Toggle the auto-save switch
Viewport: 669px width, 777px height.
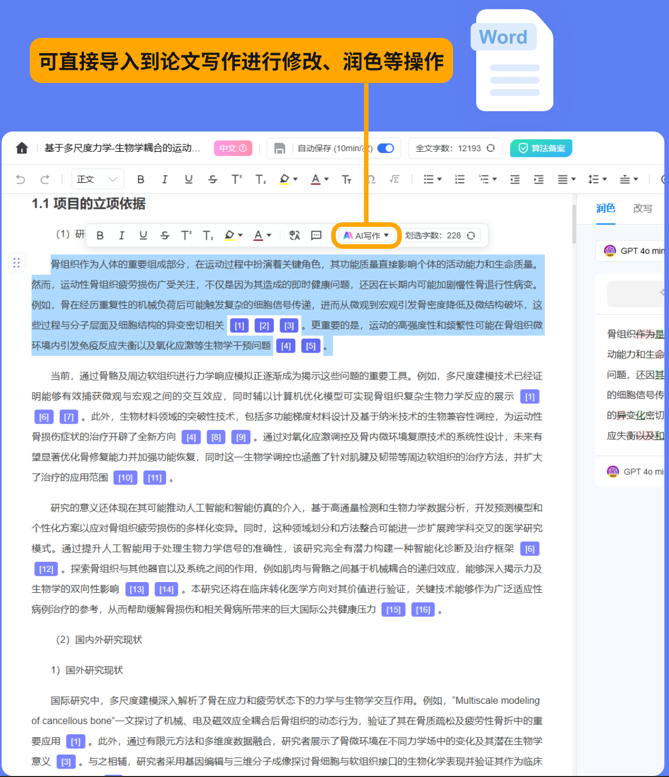click(386, 148)
